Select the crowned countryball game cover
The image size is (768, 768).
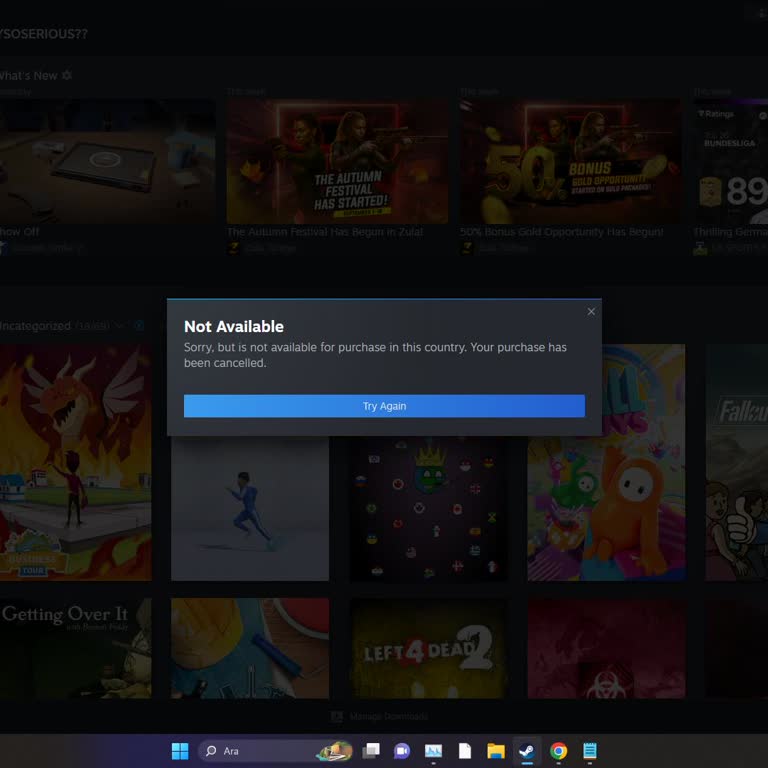pyautogui.click(x=428, y=508)
